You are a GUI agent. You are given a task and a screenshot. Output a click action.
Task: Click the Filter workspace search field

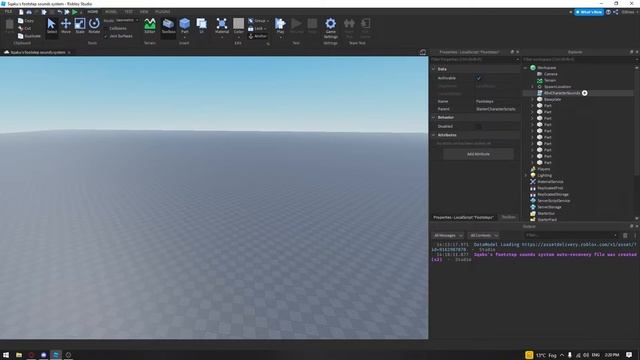point(580,60)
